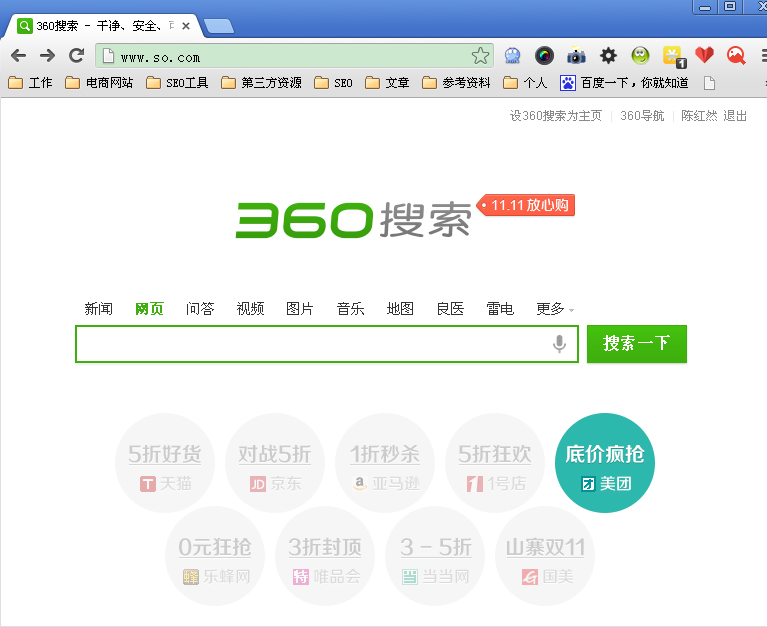Bookmark this page with star icon

(x=480, y=56)
